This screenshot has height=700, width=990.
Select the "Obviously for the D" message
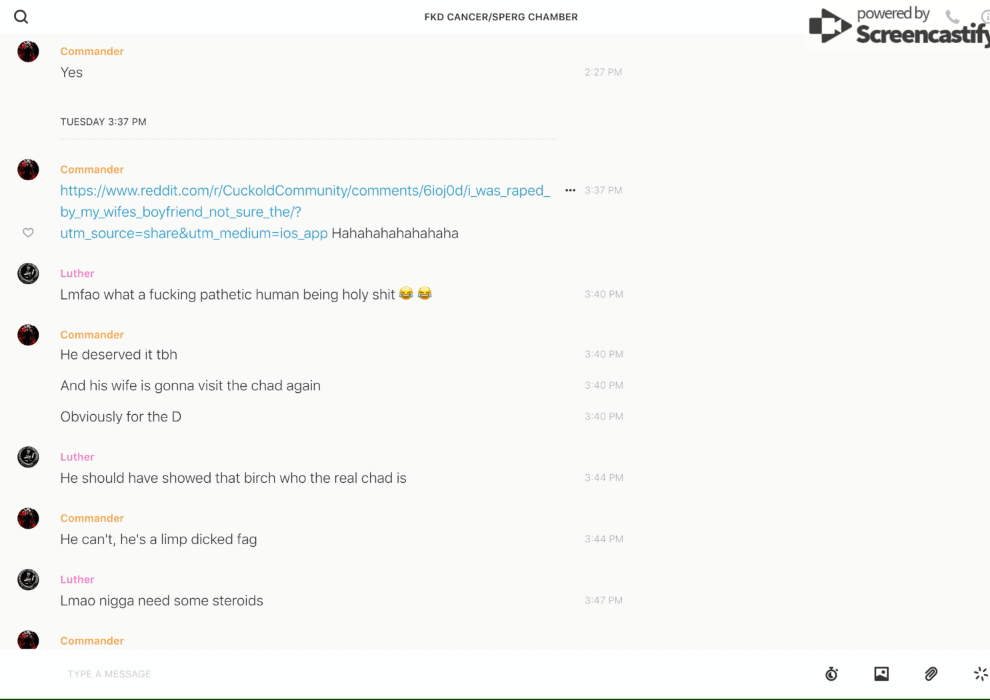point(121,417)
